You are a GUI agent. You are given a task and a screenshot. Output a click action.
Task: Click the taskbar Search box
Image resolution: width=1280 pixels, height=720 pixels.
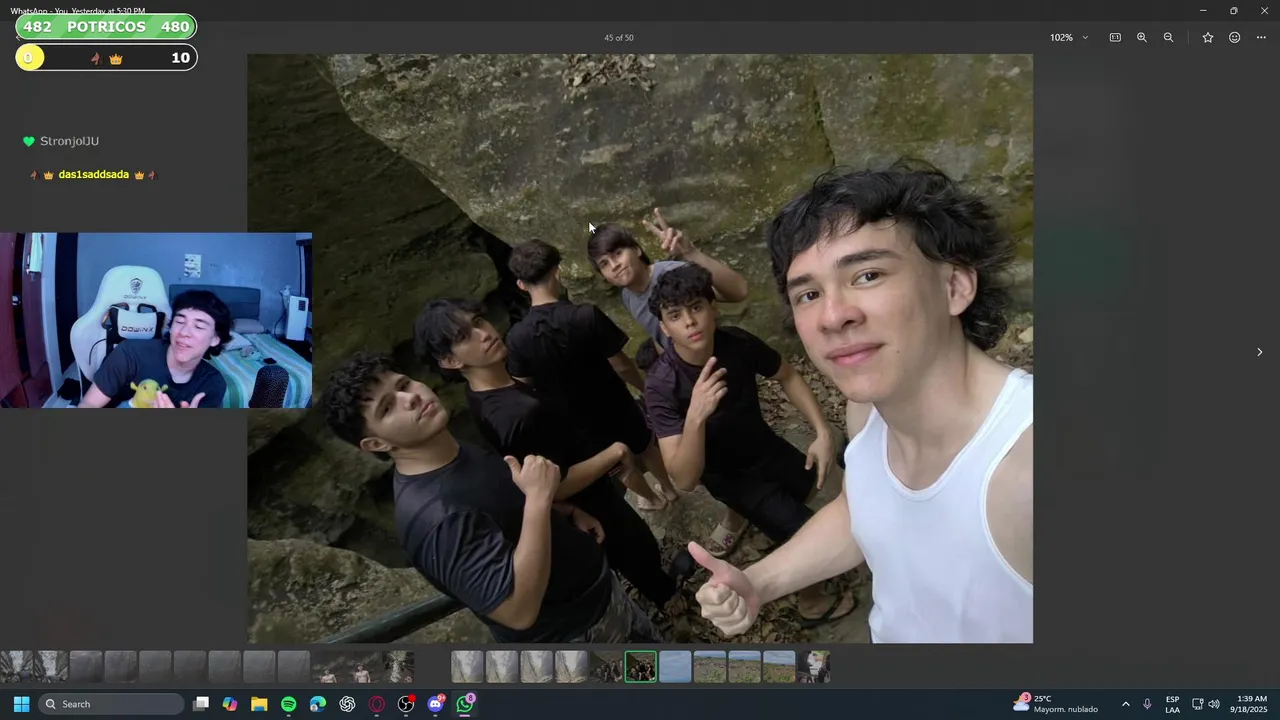[111, 704]
